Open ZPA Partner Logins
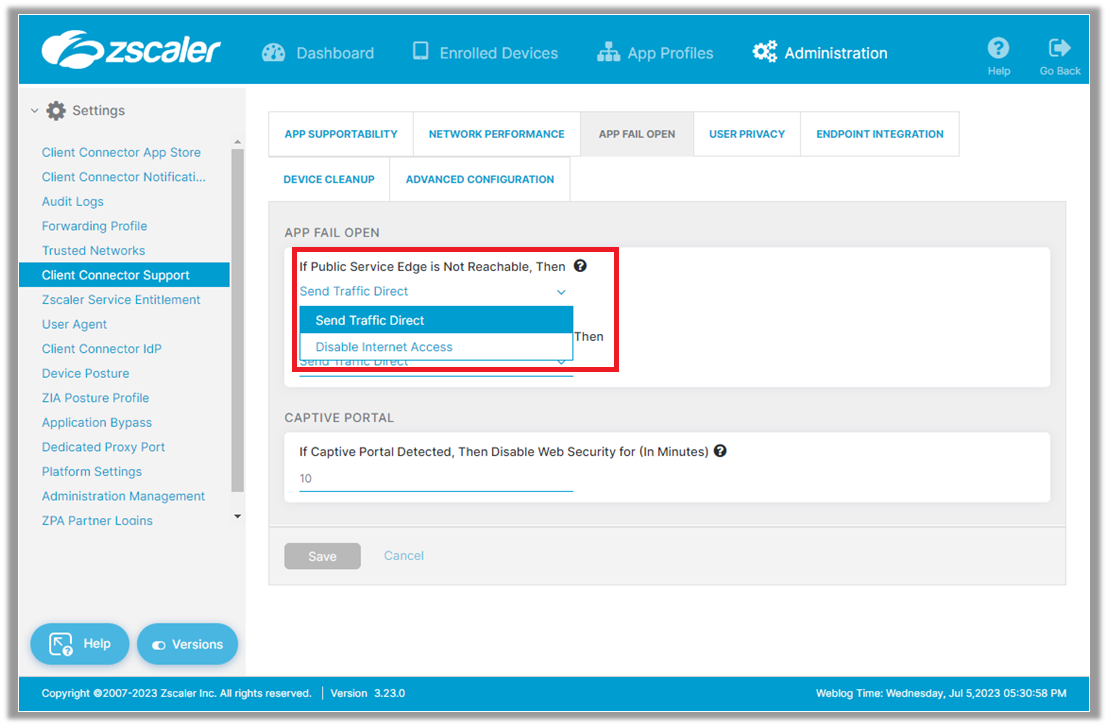 (x=97, y=521)
